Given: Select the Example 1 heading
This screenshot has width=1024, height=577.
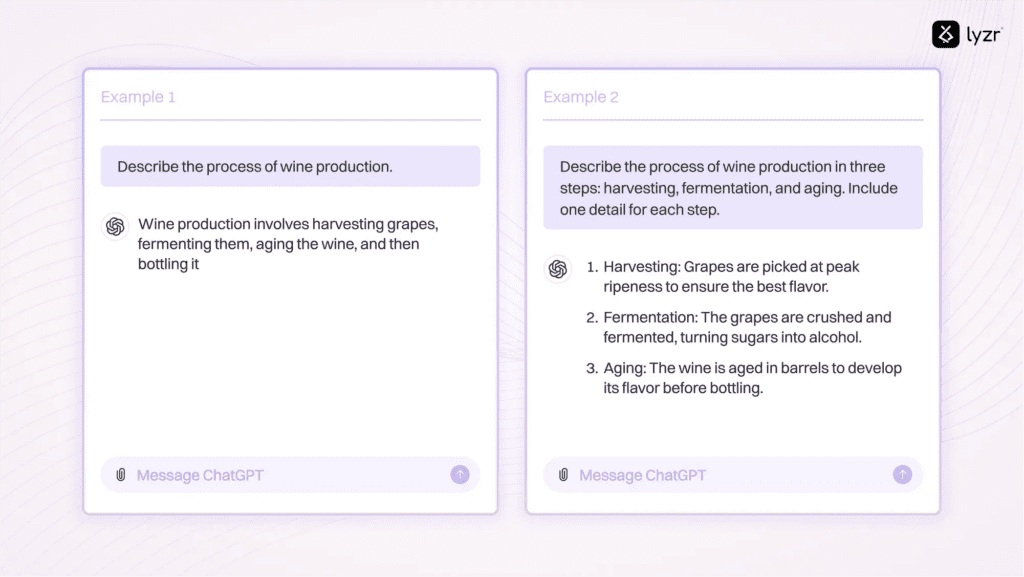Looking at the screenshot, I should pyautogui.click(x=138, y=97).
